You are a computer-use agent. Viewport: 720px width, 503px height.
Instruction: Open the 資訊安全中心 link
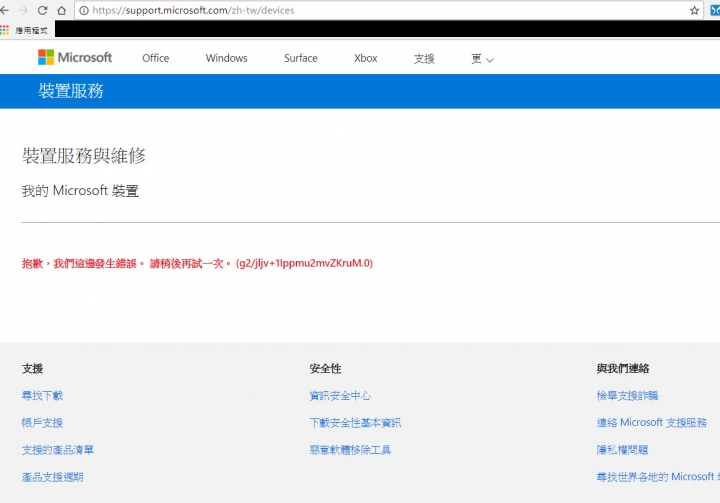[x=340, y=395]
